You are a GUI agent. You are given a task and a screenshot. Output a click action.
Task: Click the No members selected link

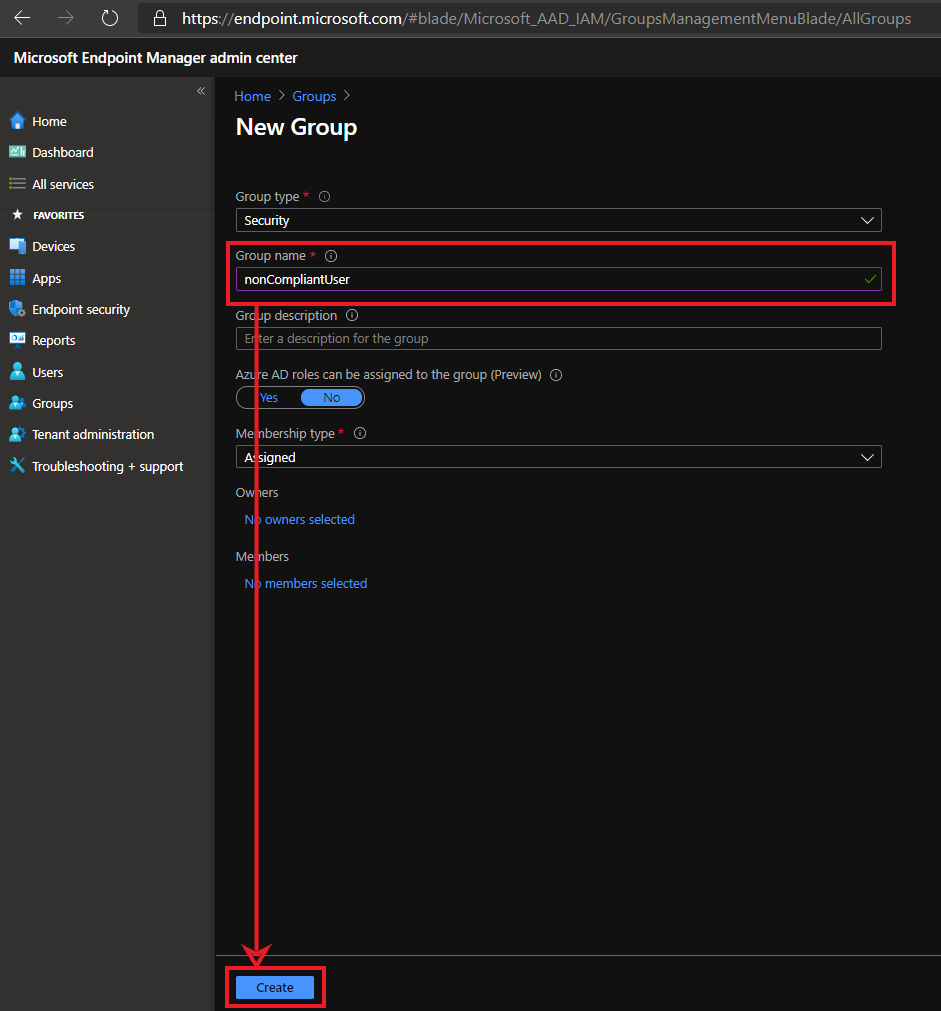(x=306, y=583)
